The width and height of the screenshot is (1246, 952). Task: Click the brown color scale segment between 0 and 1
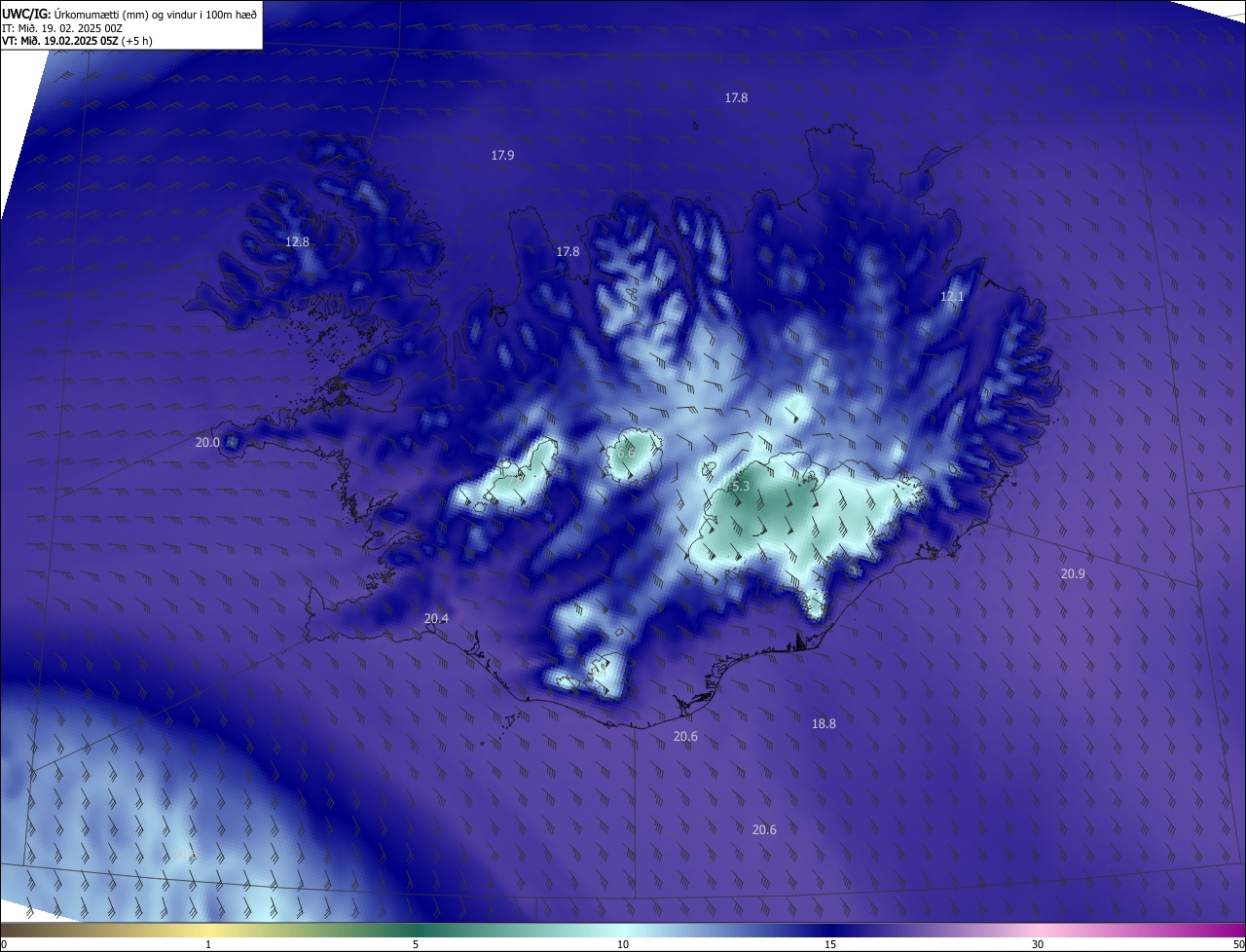pos(104,931)
